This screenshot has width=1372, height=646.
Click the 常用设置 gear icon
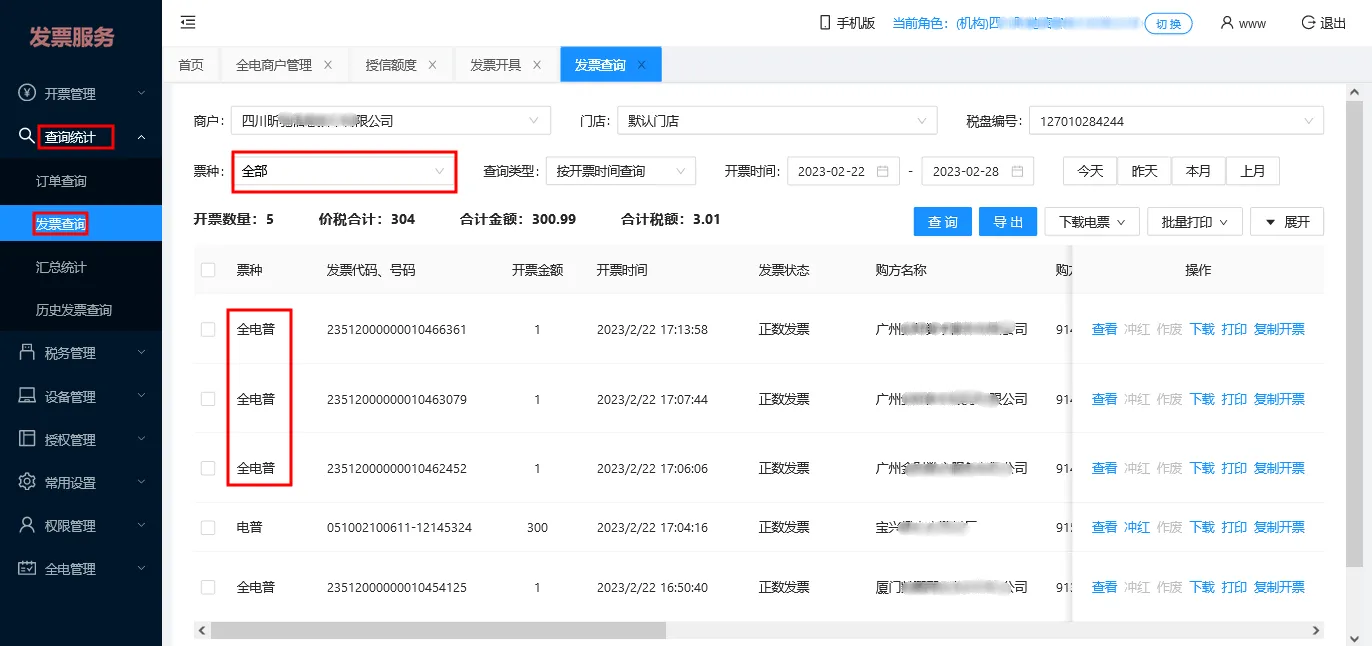(x=27, y=482)
